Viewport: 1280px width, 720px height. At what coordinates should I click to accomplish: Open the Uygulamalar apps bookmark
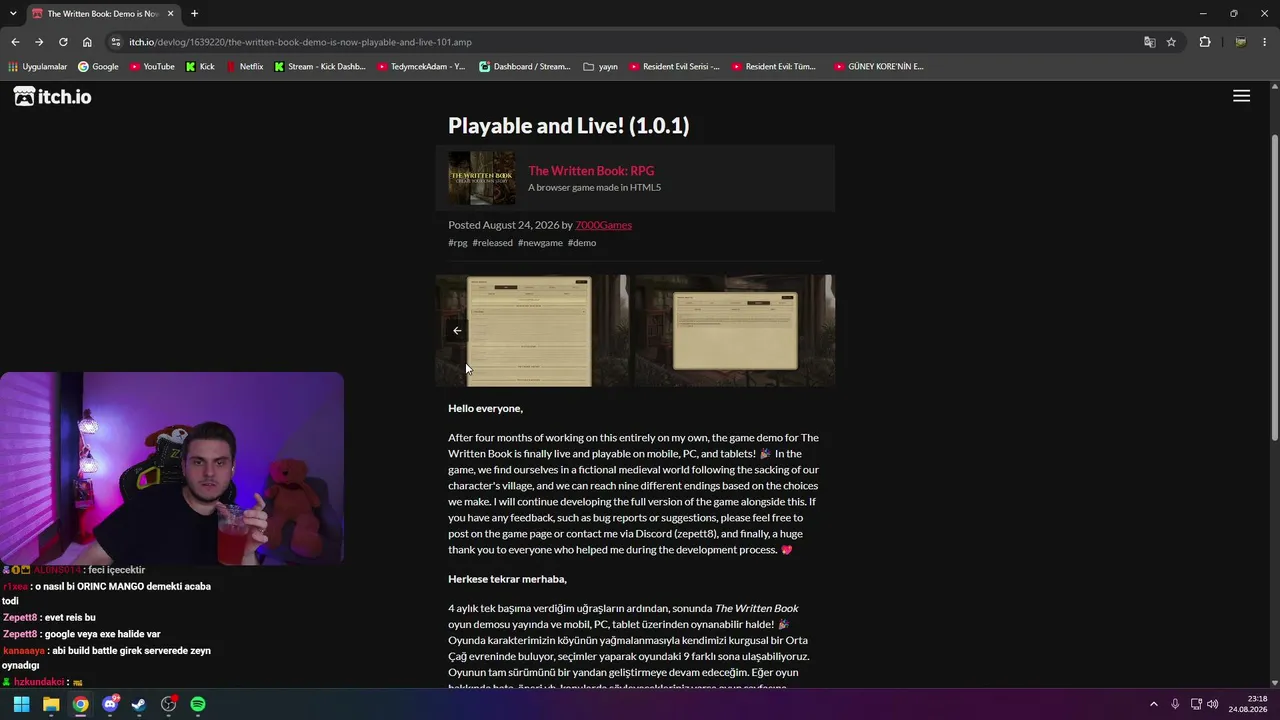click(x=37, y=67)
